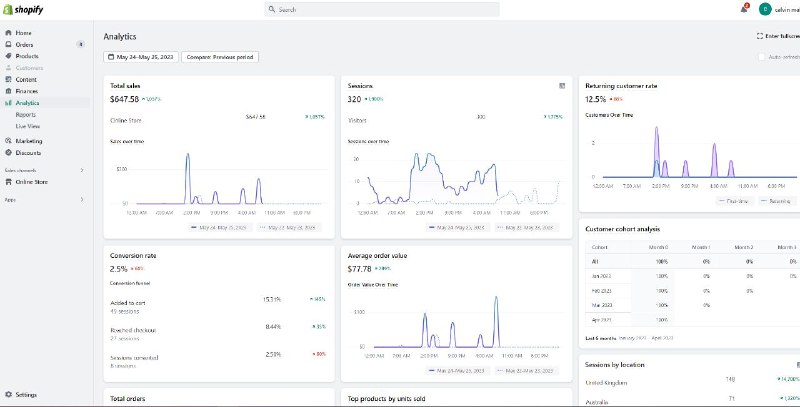Click the Settings gear icon
The image size is (800, 407).
[x=8, y=395]
